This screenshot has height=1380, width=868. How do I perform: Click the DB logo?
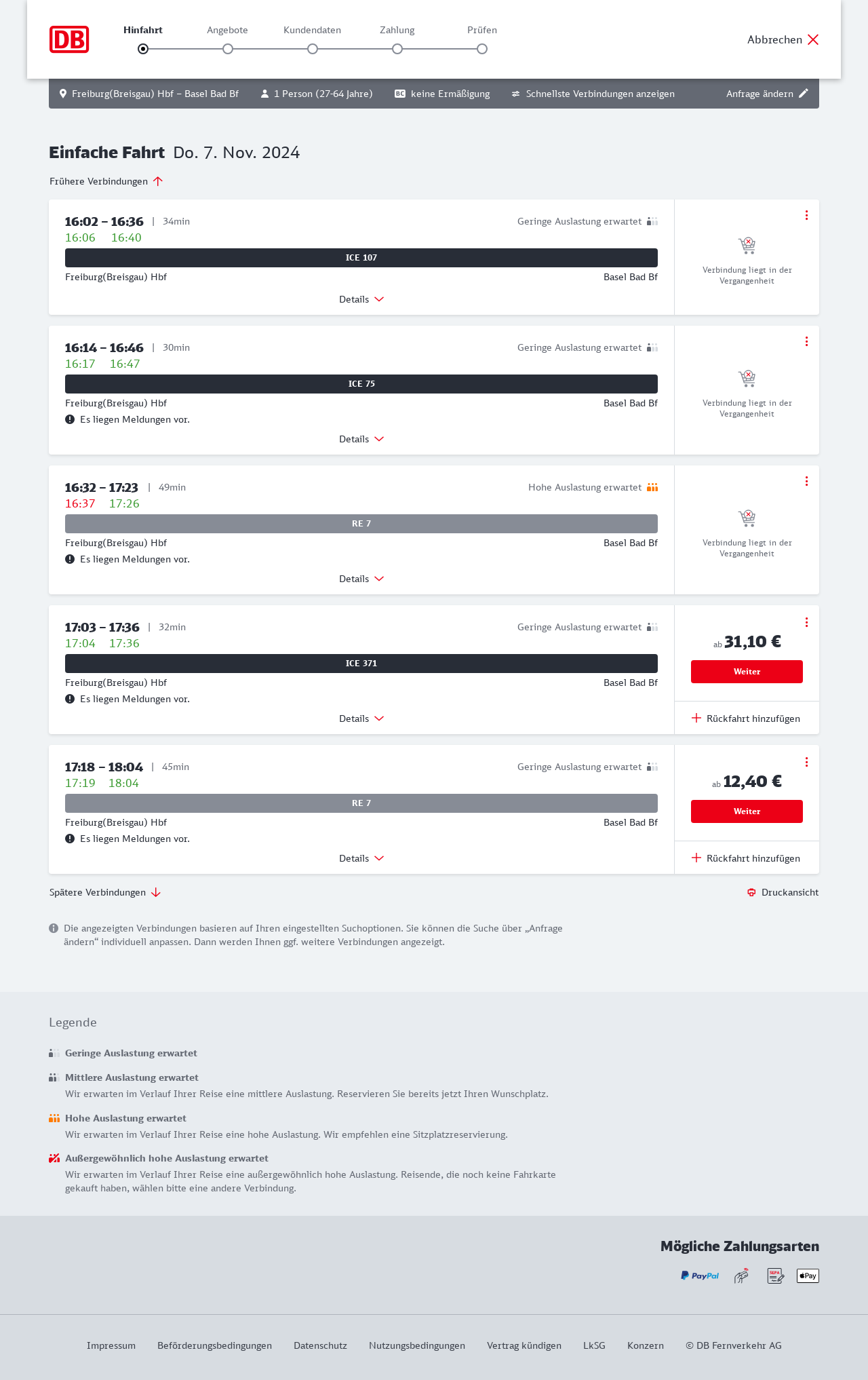coord(69,39)
